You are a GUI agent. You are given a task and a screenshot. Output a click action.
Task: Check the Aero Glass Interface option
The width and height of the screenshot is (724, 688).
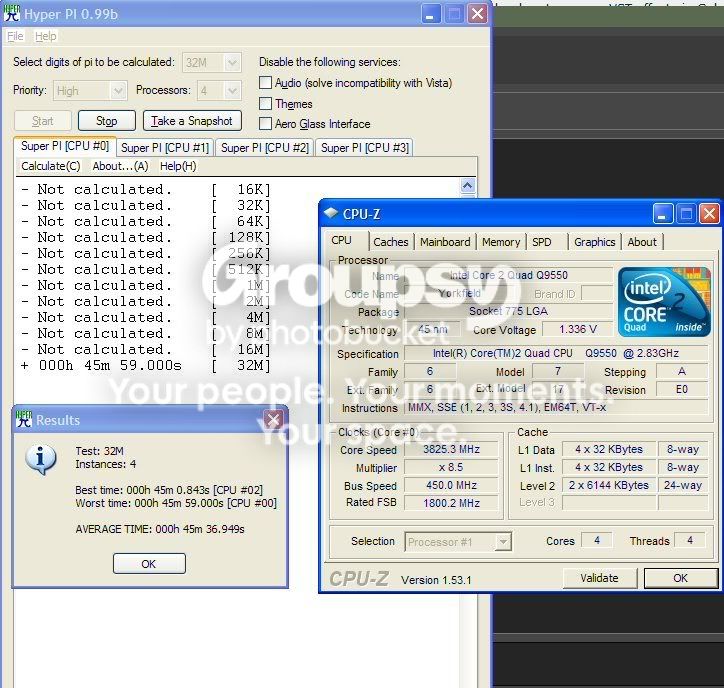point(265,123)
